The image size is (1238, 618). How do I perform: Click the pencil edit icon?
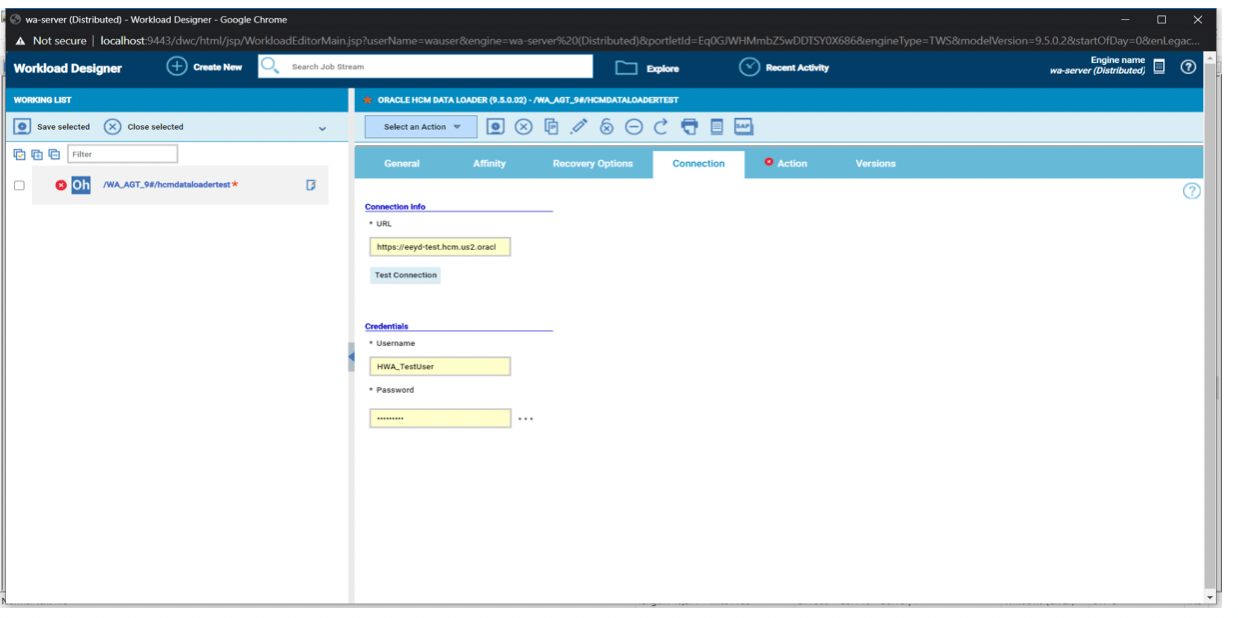pos(579,126)
